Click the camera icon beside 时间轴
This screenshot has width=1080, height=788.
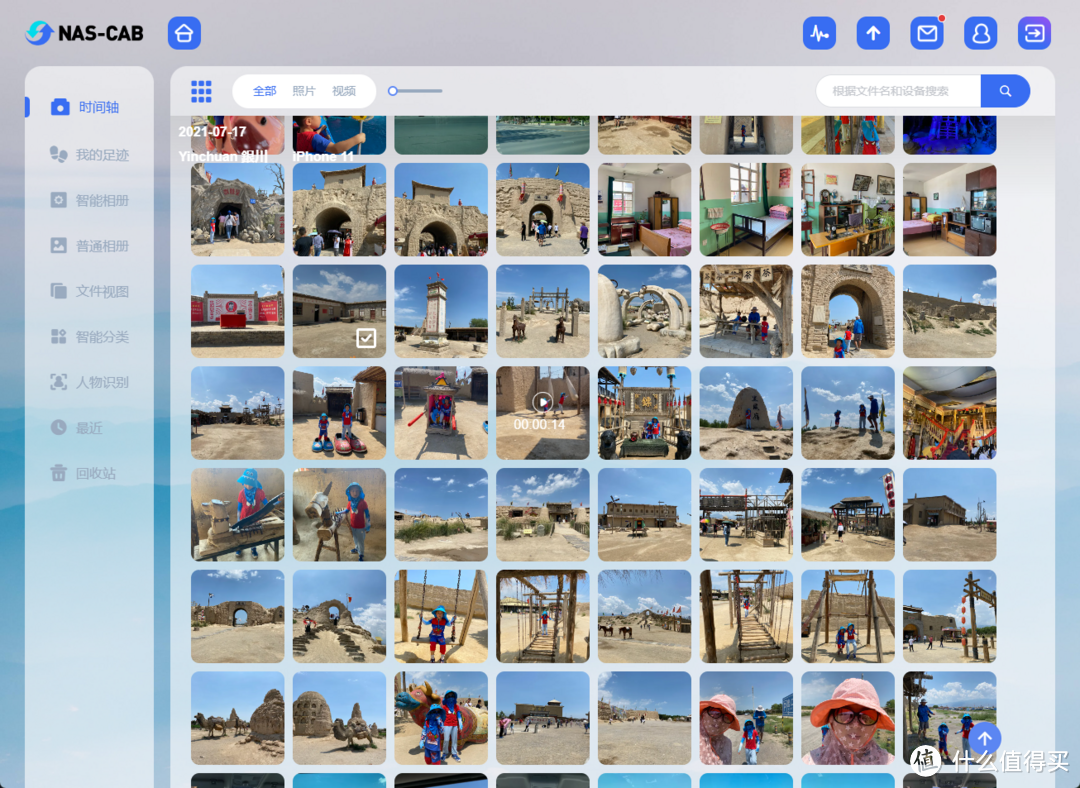(x=60, y=107)
